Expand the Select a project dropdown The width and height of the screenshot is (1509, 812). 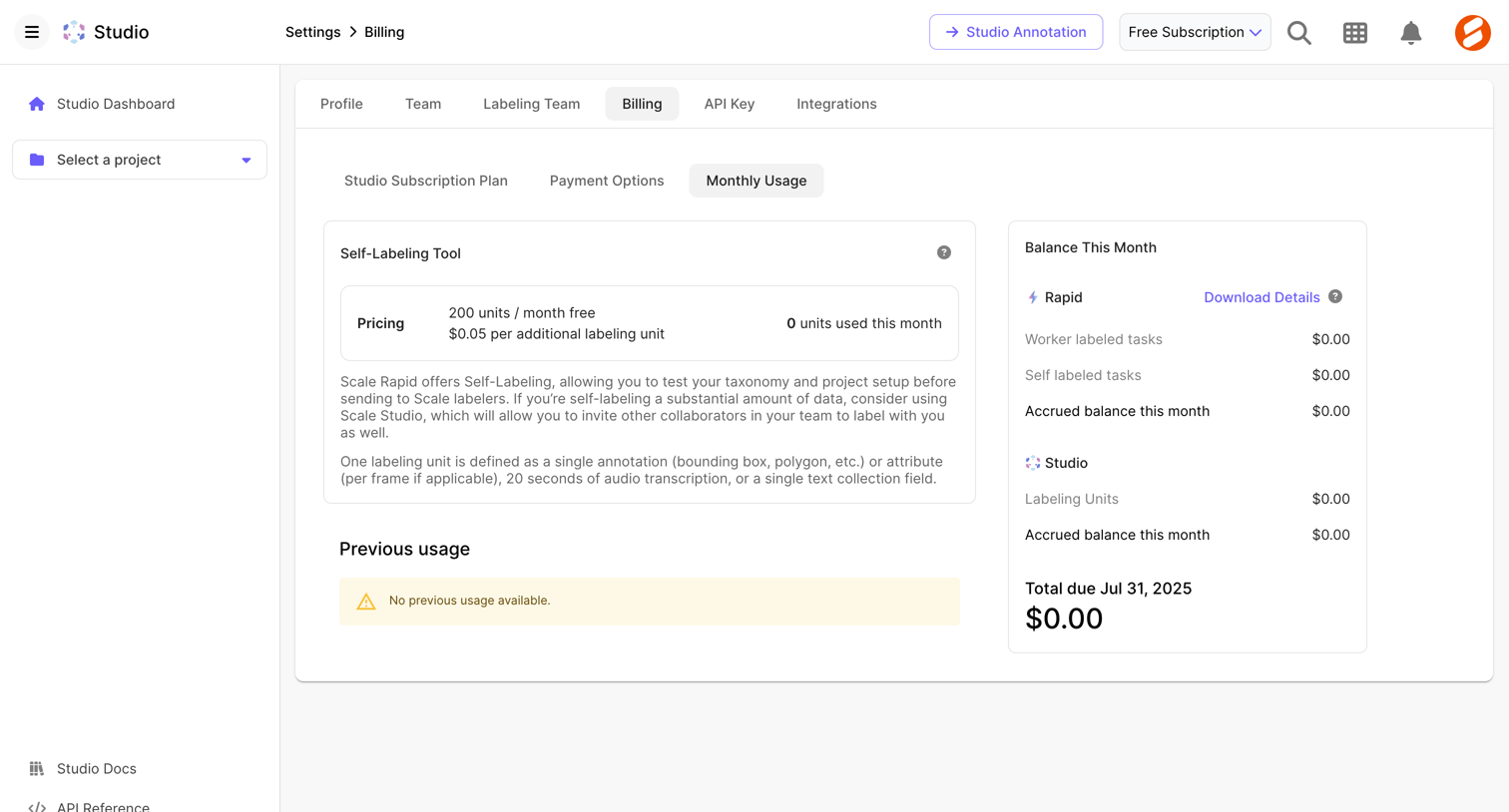140,160
